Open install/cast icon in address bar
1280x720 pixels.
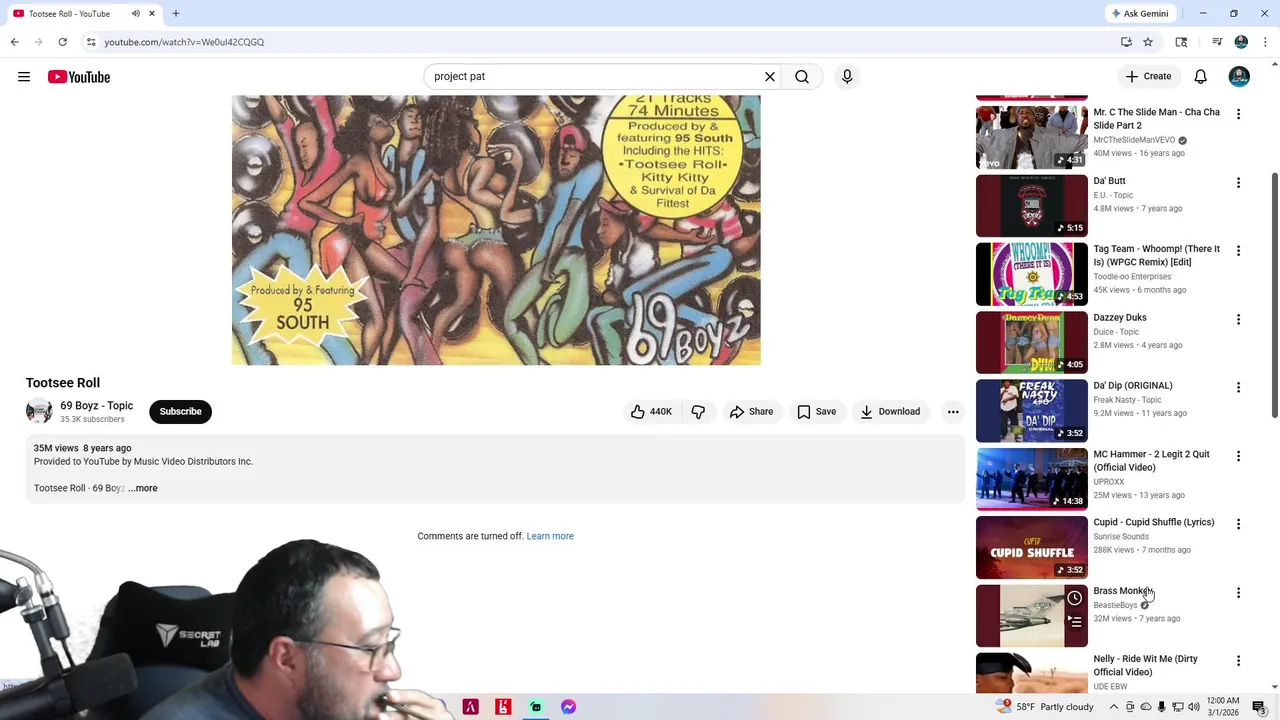point(1126,42)
